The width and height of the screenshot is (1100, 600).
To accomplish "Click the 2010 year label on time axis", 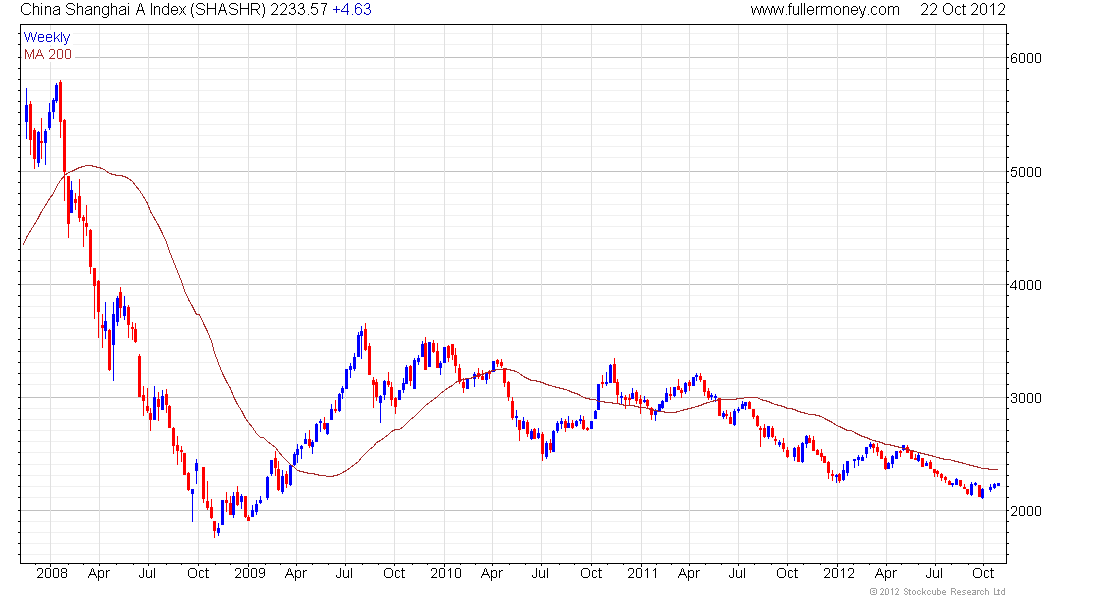I will click(445, 573).
